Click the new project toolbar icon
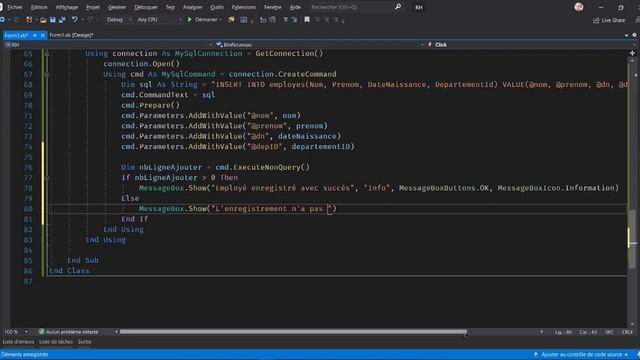Image resolution: width=640 pixels, height=360 pixels. click(x=29, y=20)
